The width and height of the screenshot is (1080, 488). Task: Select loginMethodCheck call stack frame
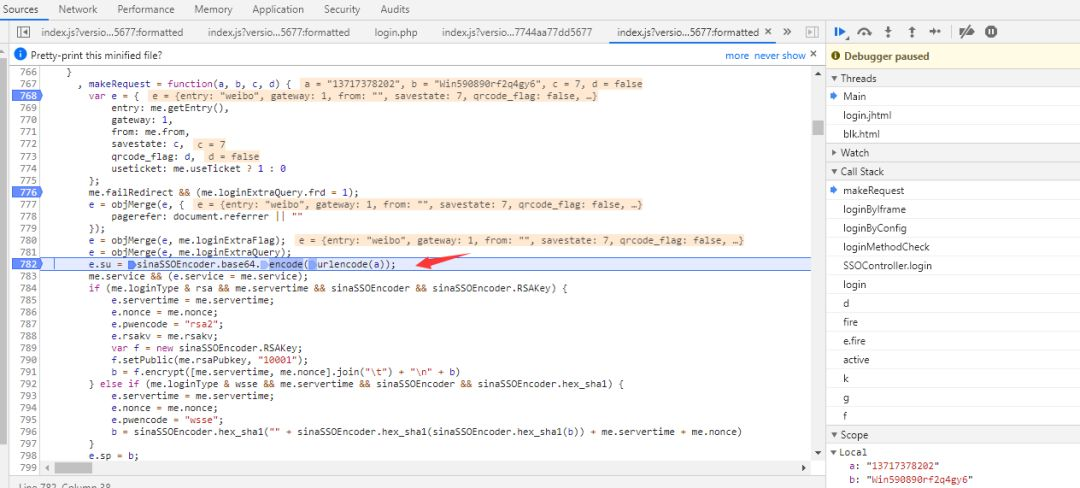click(886, 246)
